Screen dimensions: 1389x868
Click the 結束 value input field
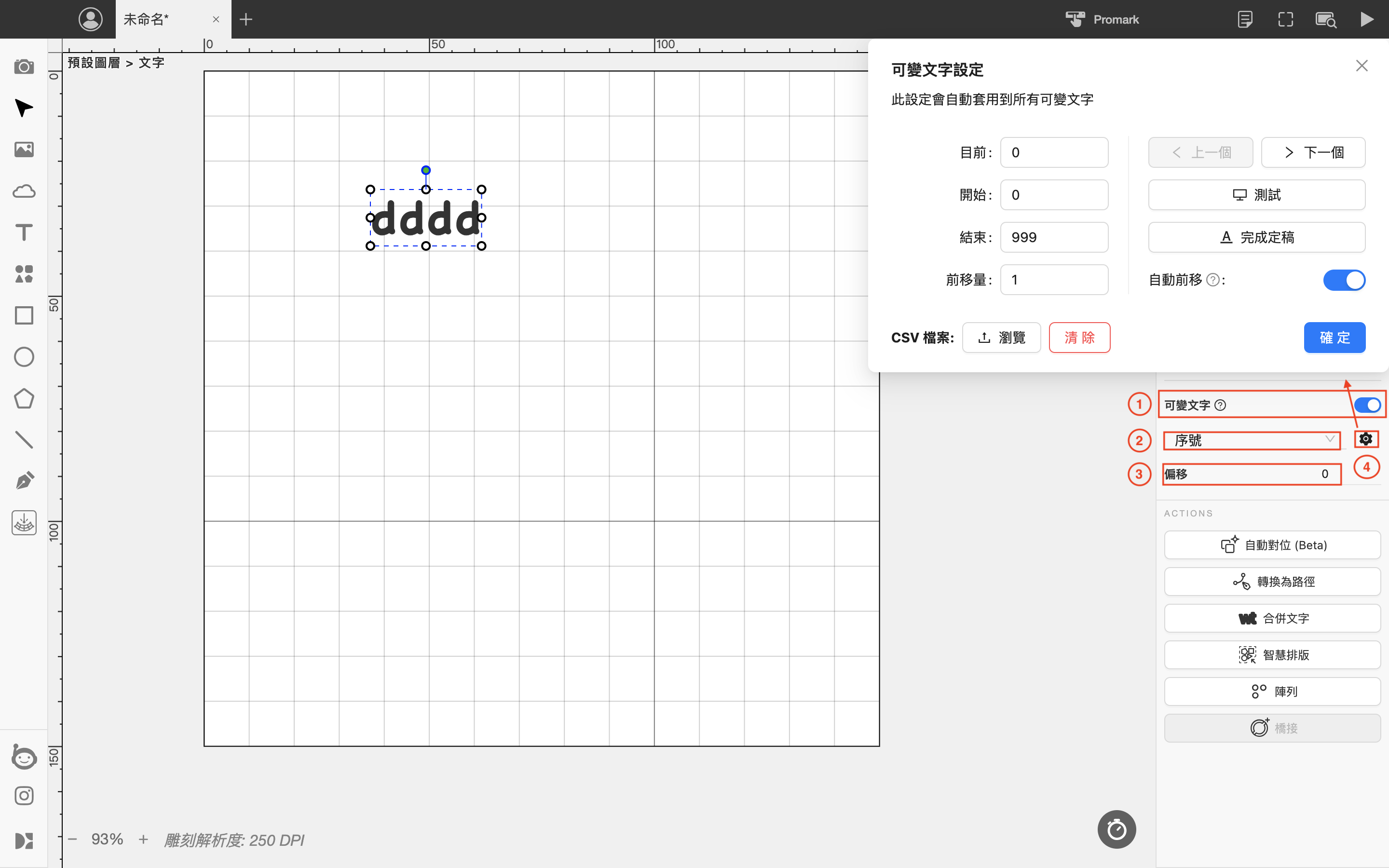(x=1054, y=238)
